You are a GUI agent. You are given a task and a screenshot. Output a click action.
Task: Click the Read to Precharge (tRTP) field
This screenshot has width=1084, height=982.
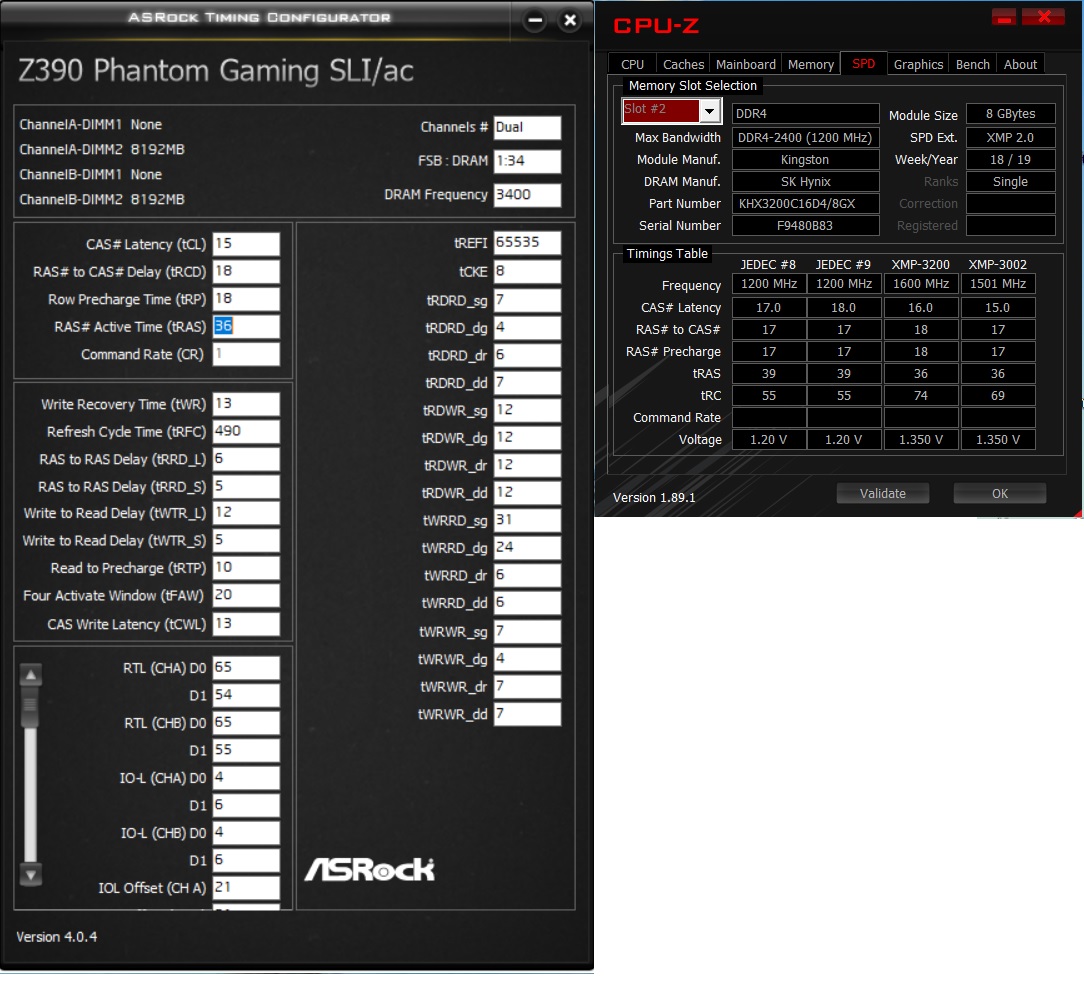[246, 568]
